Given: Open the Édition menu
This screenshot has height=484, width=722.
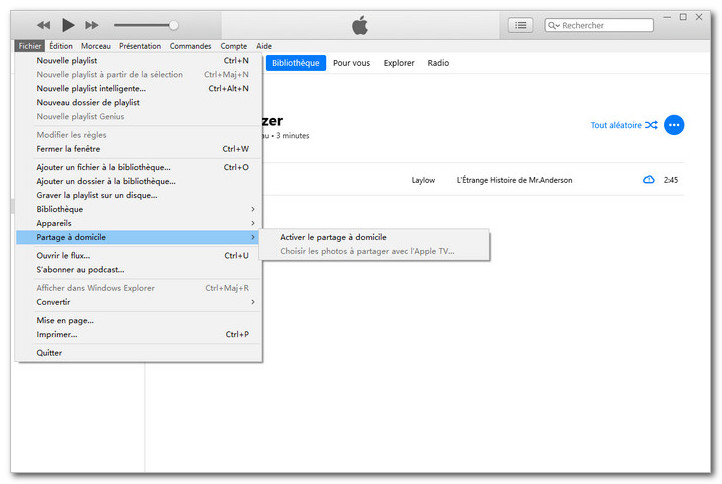Looking at the screenshot, I should pos(61,46).
